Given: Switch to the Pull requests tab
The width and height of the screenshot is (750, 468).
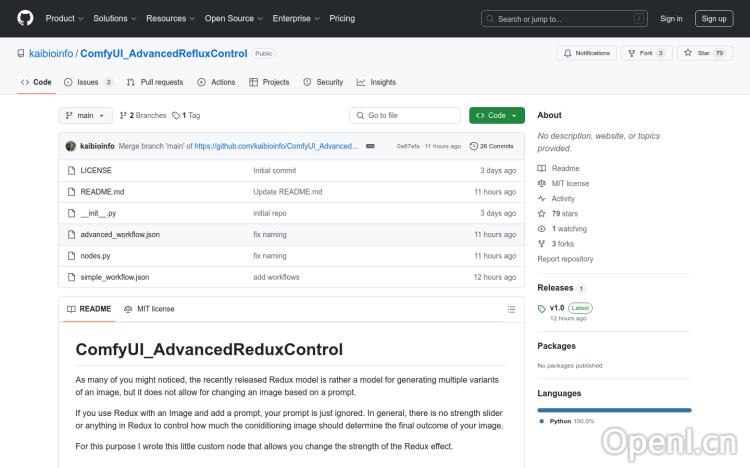Looking at the screenshot, I should 155,82.
